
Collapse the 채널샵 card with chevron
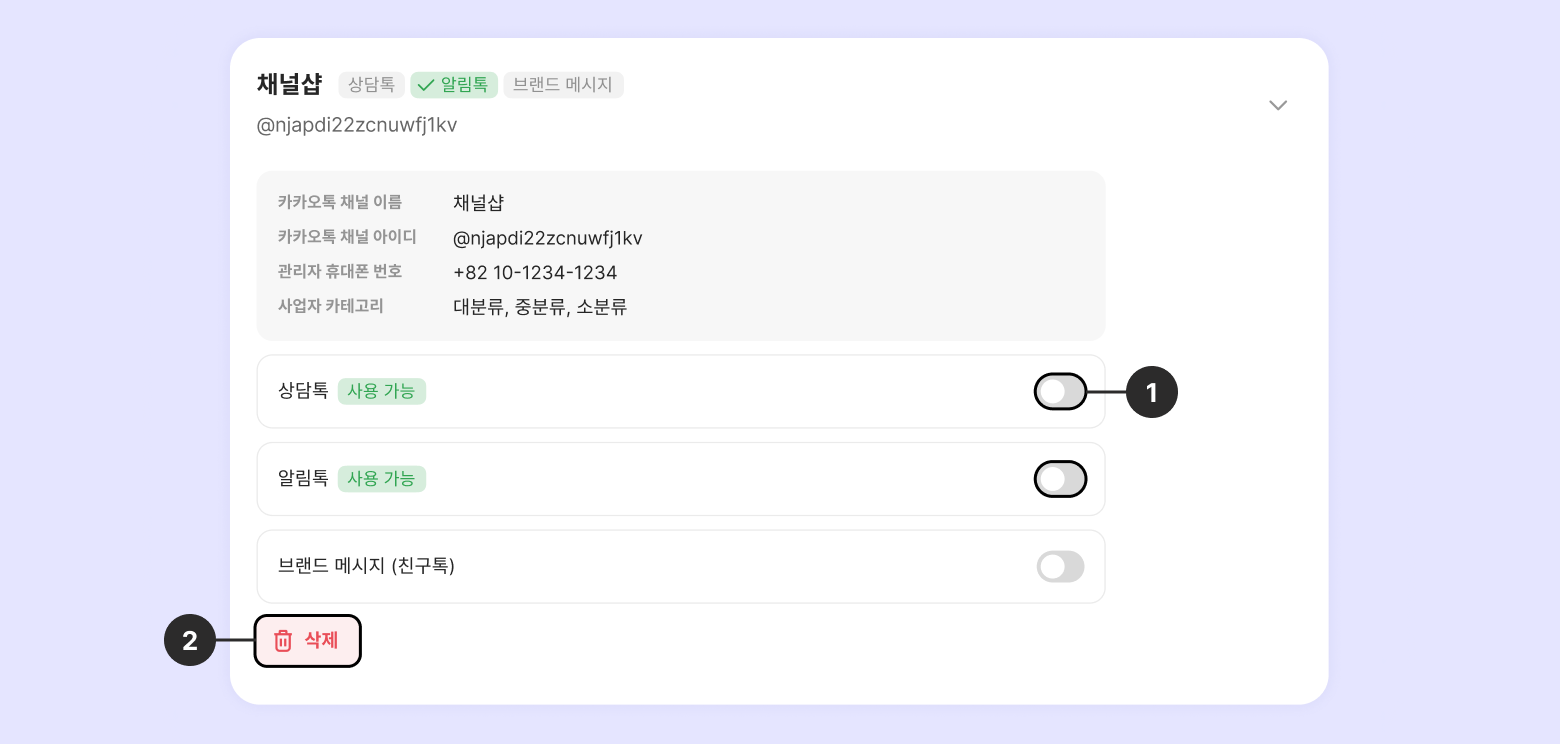1277,105
